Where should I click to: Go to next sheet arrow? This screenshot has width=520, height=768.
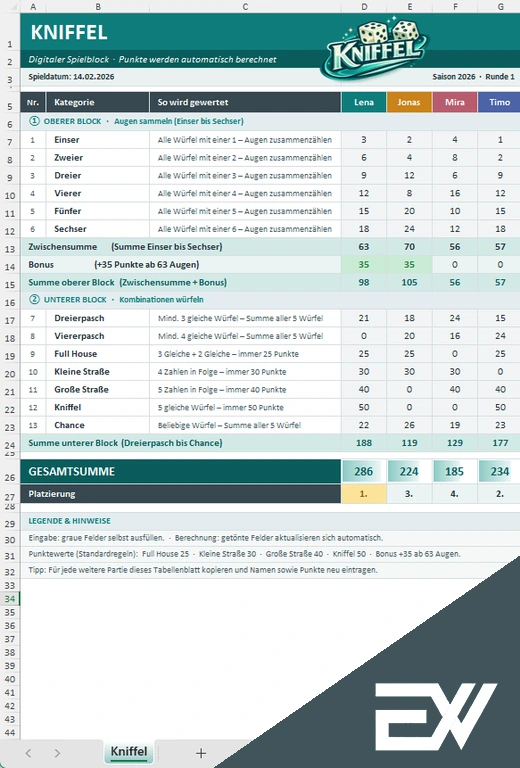57,753
